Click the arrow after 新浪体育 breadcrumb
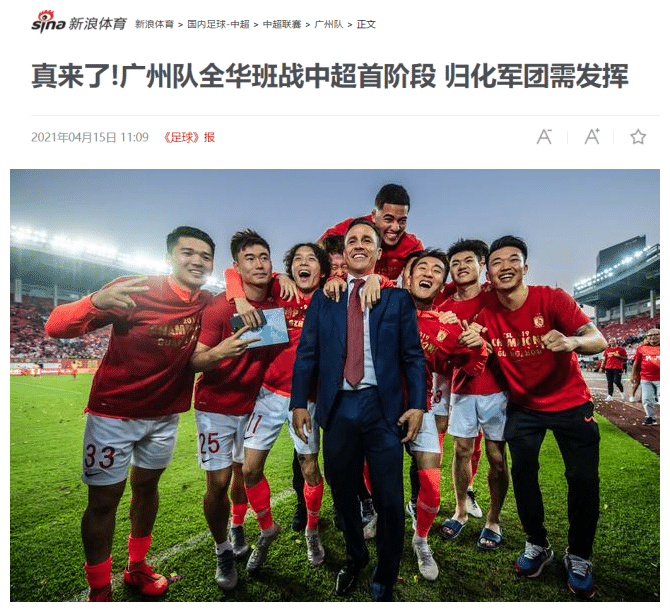 click(x=181, y=25)
